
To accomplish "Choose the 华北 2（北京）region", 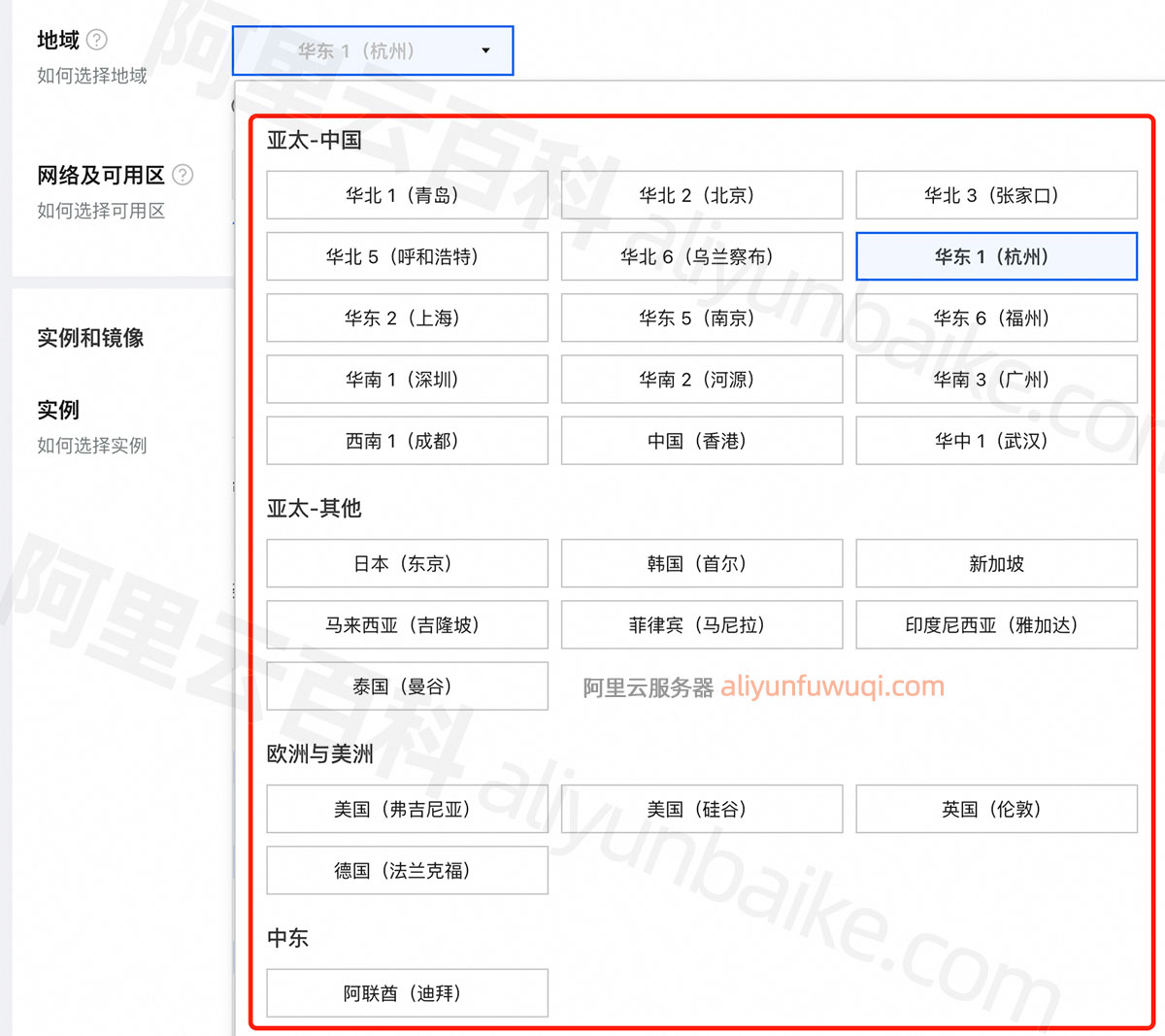I will coord(701,195).
